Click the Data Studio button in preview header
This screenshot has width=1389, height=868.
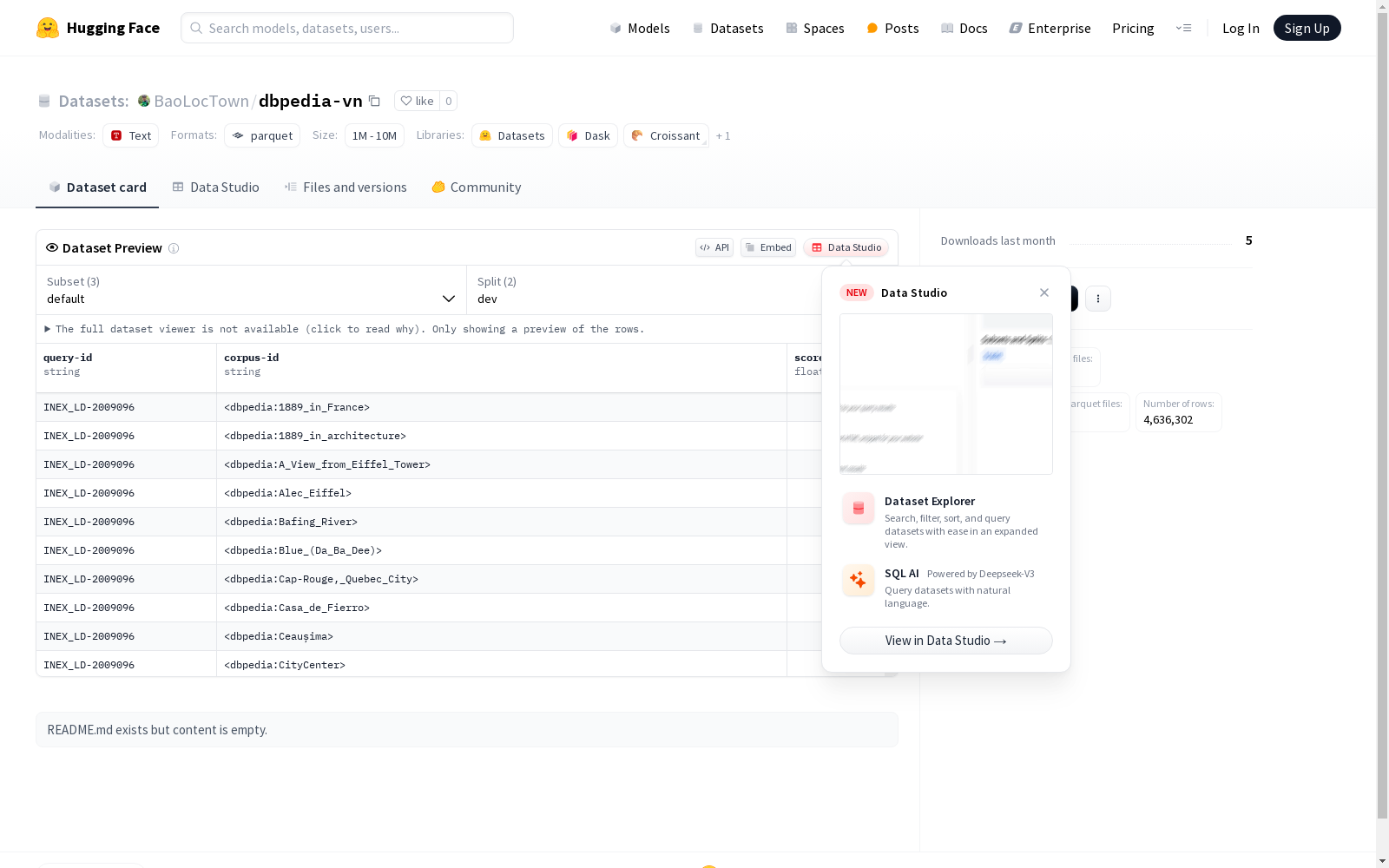pyautogui.click(x=846, y=247)
